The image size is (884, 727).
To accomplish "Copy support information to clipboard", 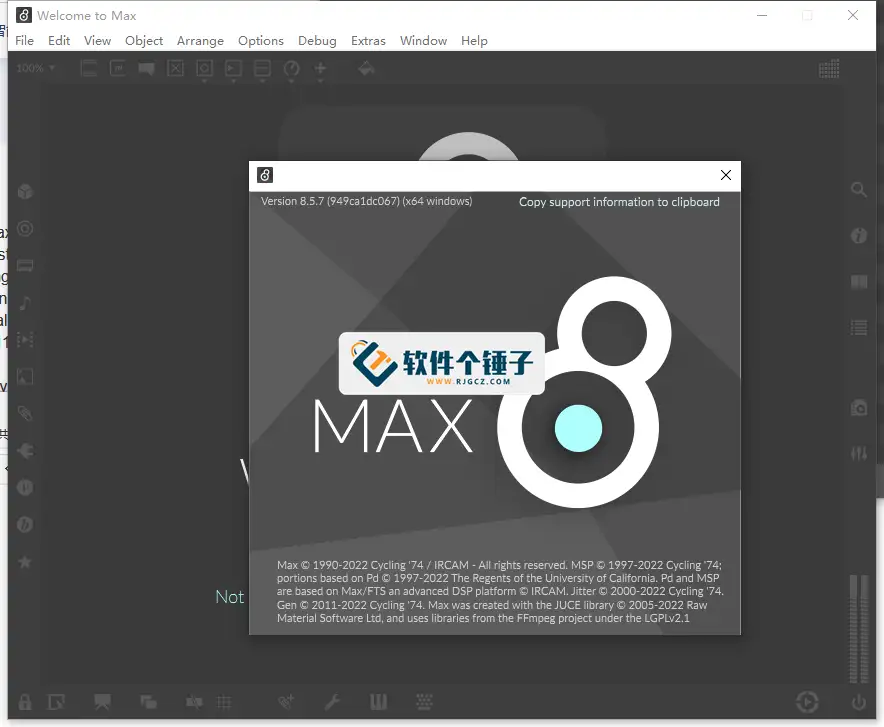I will (619, 202).
